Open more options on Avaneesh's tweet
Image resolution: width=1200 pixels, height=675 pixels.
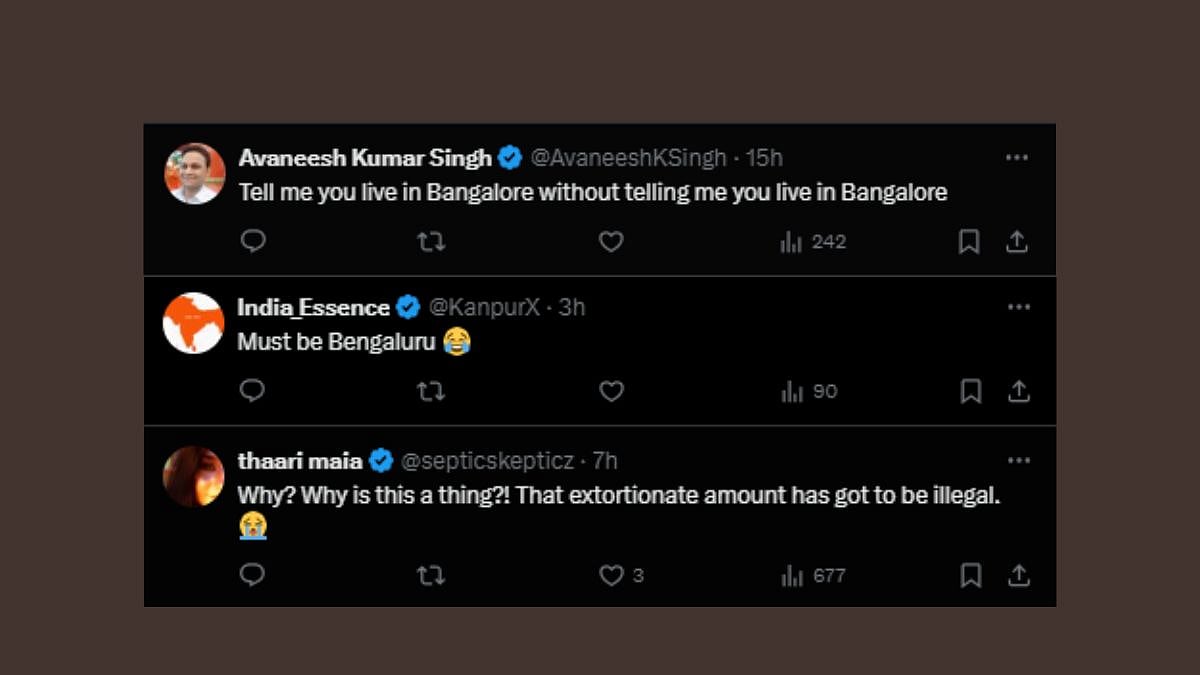point(1017,157)
